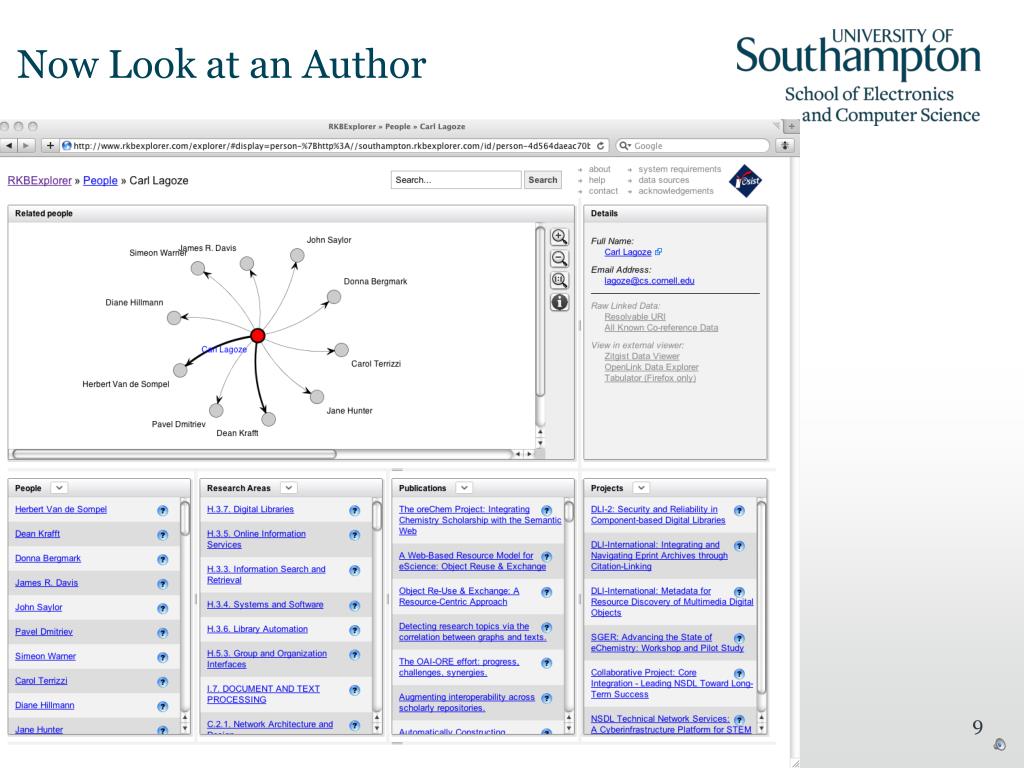Click the ReSIST diamond logo
This screenshot has height=768, width=1024.
pos(745,181)
